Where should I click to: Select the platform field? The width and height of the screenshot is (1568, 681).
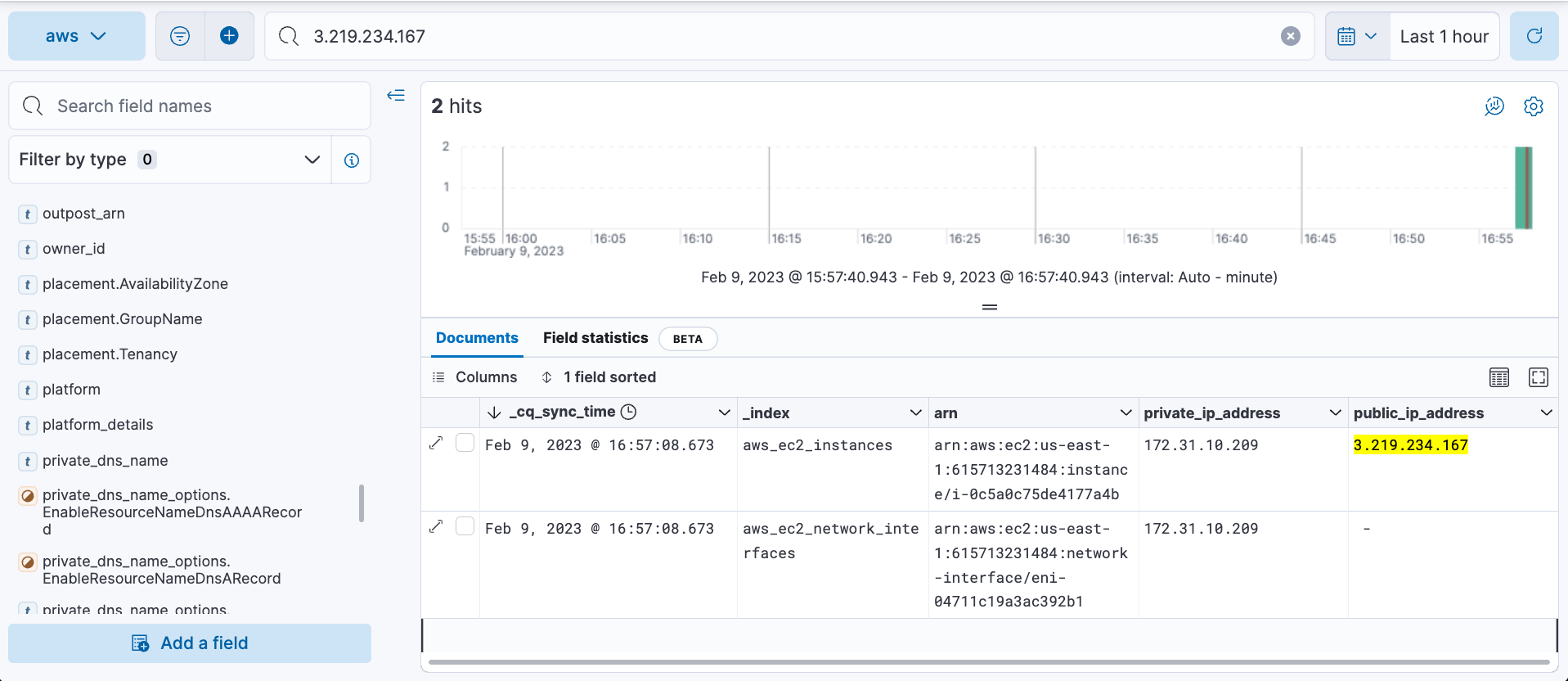click(x=71, y=390)
